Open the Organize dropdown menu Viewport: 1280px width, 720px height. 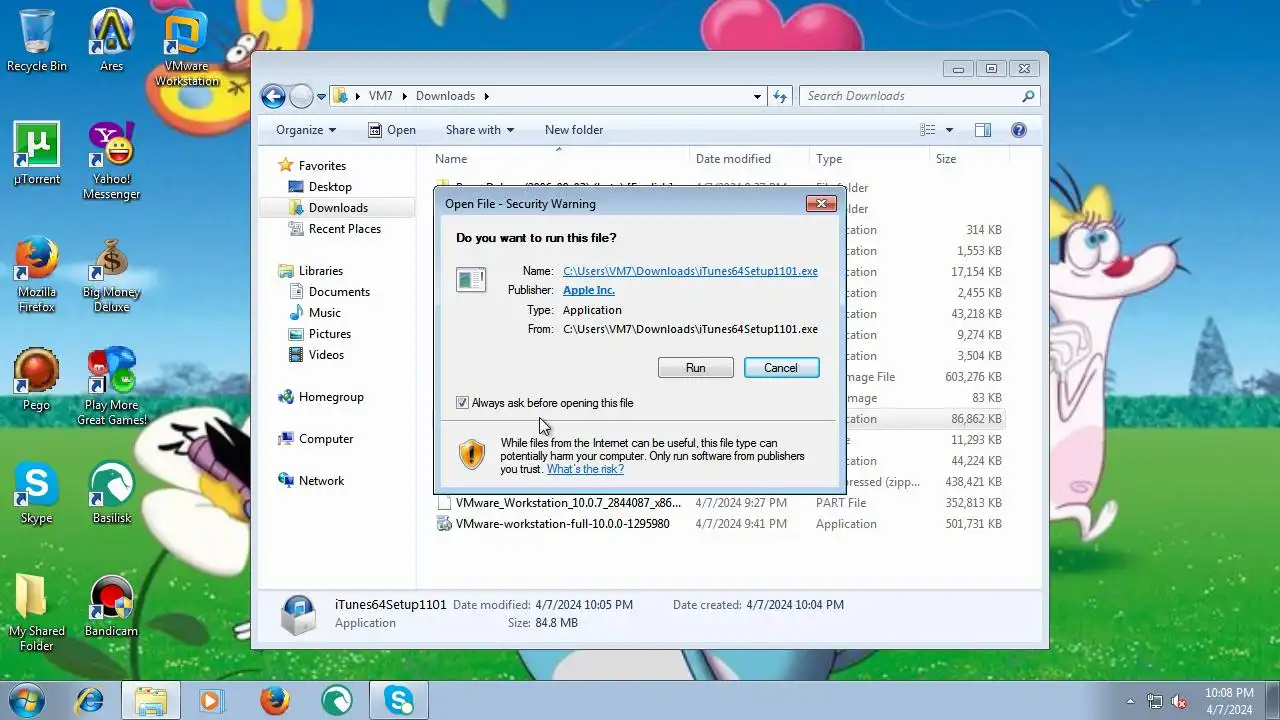click(x=306, y=130)
